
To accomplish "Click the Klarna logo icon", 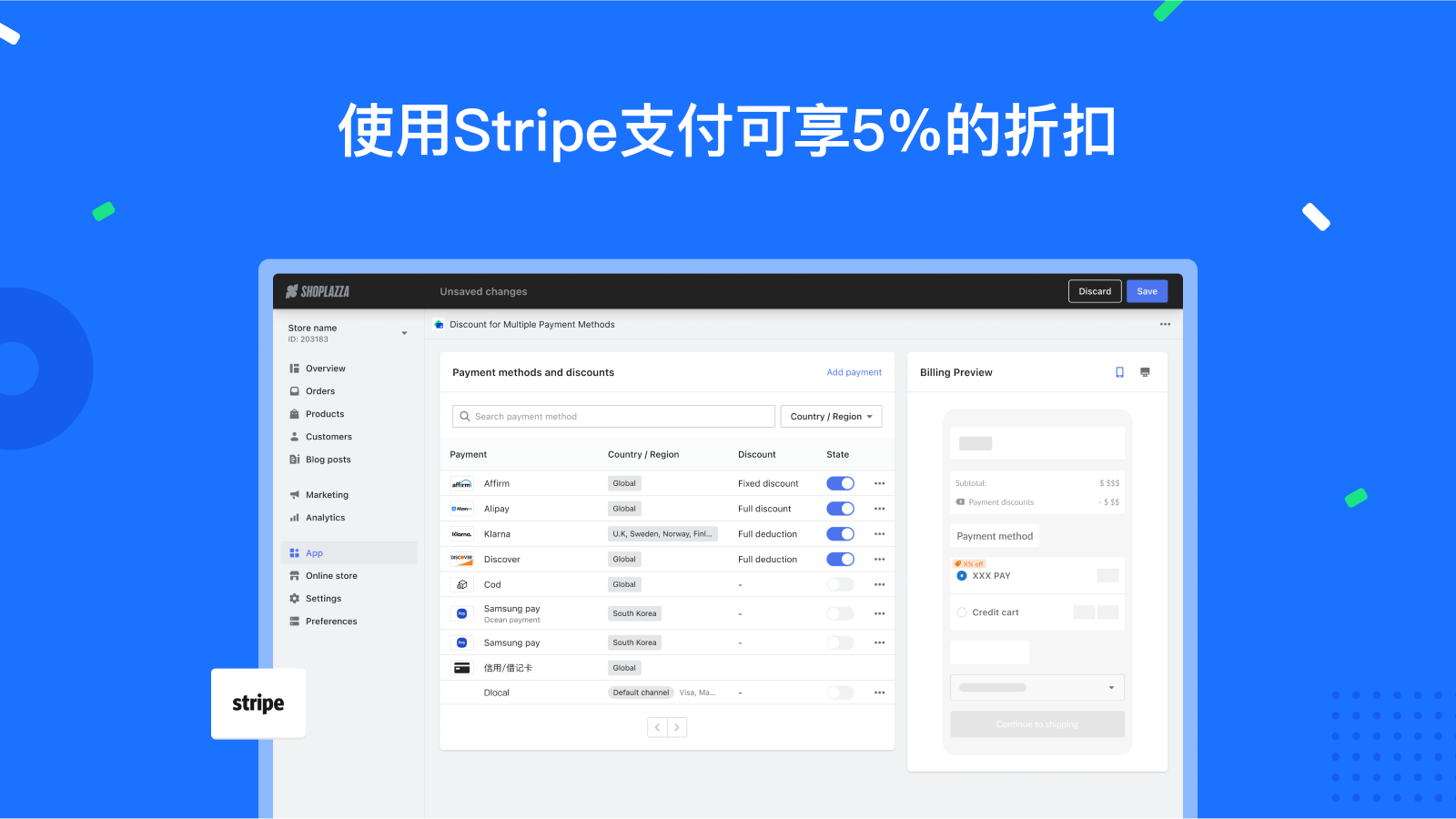I will click(461, 534).
